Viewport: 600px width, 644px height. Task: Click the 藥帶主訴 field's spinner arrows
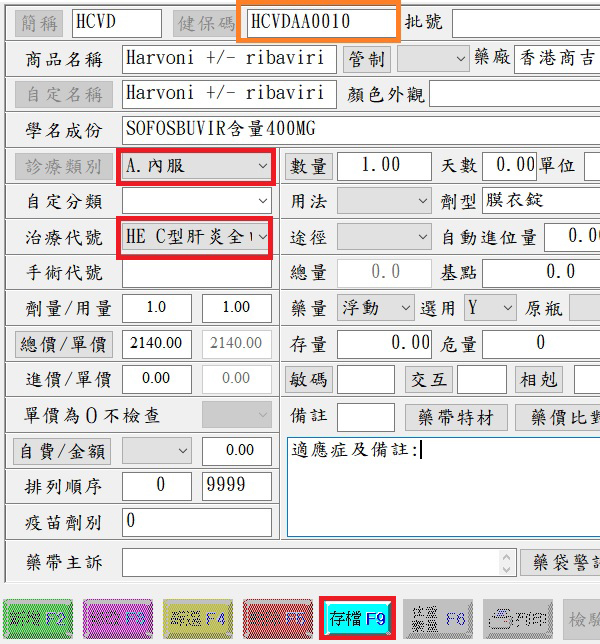(x=507, y=563)
